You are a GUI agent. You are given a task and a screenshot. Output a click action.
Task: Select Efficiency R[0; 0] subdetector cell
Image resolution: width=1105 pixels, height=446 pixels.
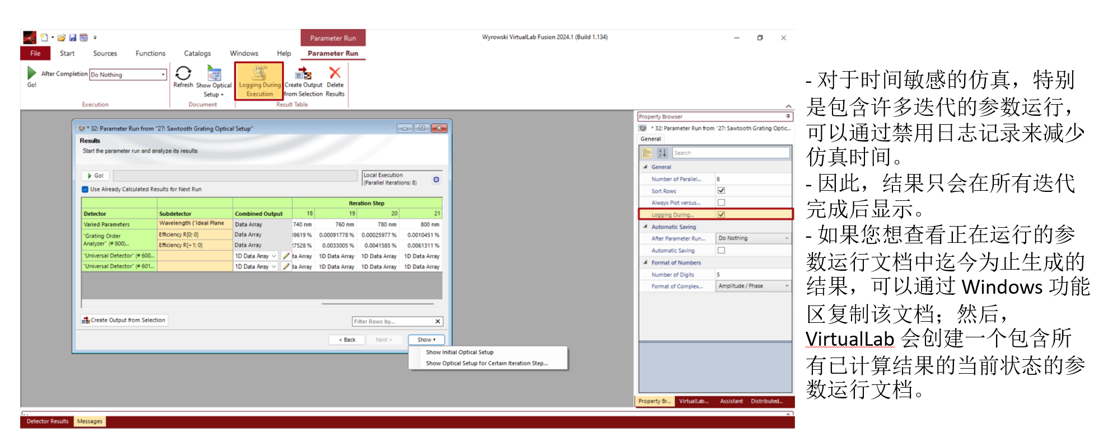195,234
